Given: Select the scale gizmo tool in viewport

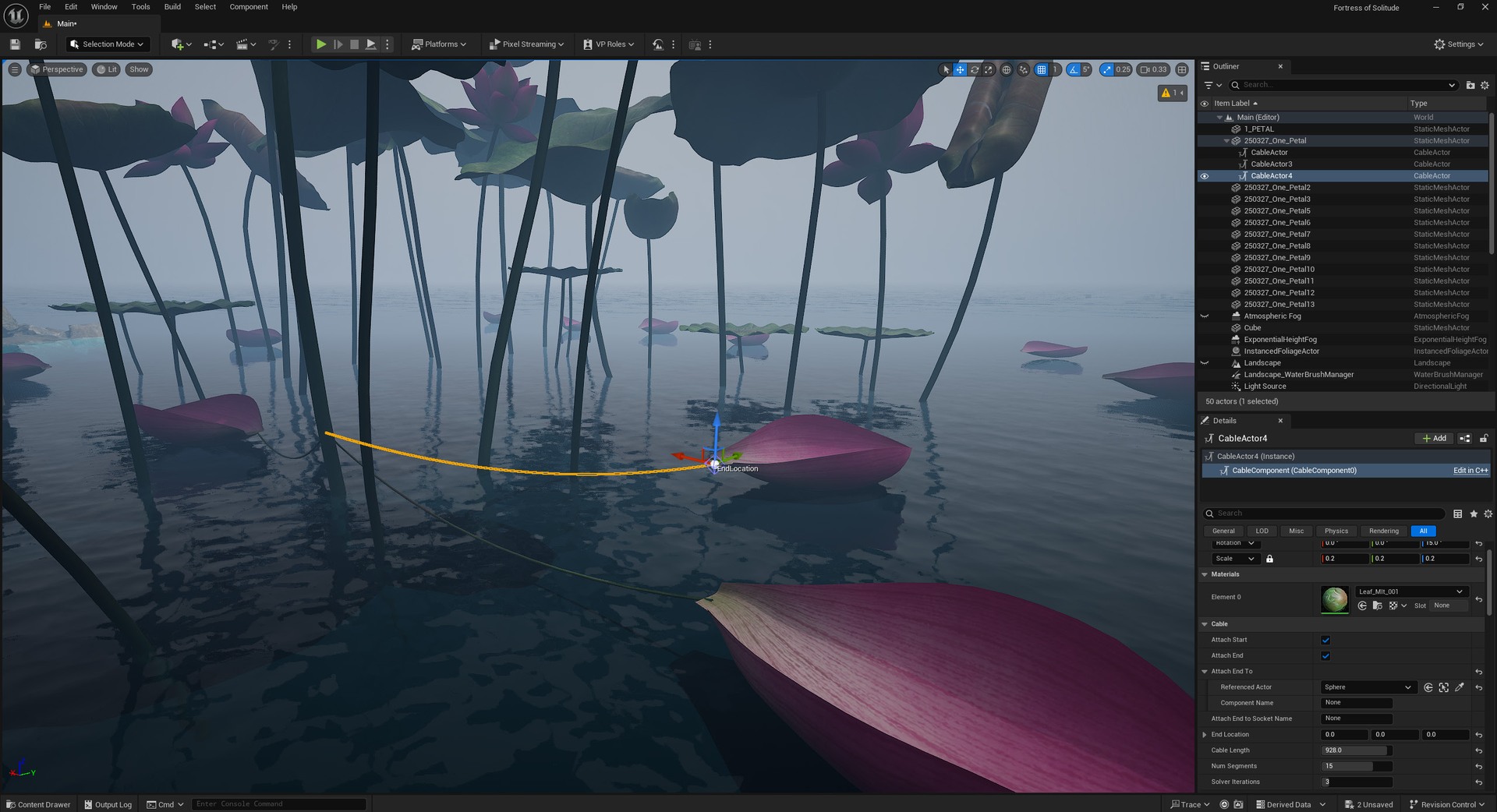Looking at the screenshot, I should 988,69.
